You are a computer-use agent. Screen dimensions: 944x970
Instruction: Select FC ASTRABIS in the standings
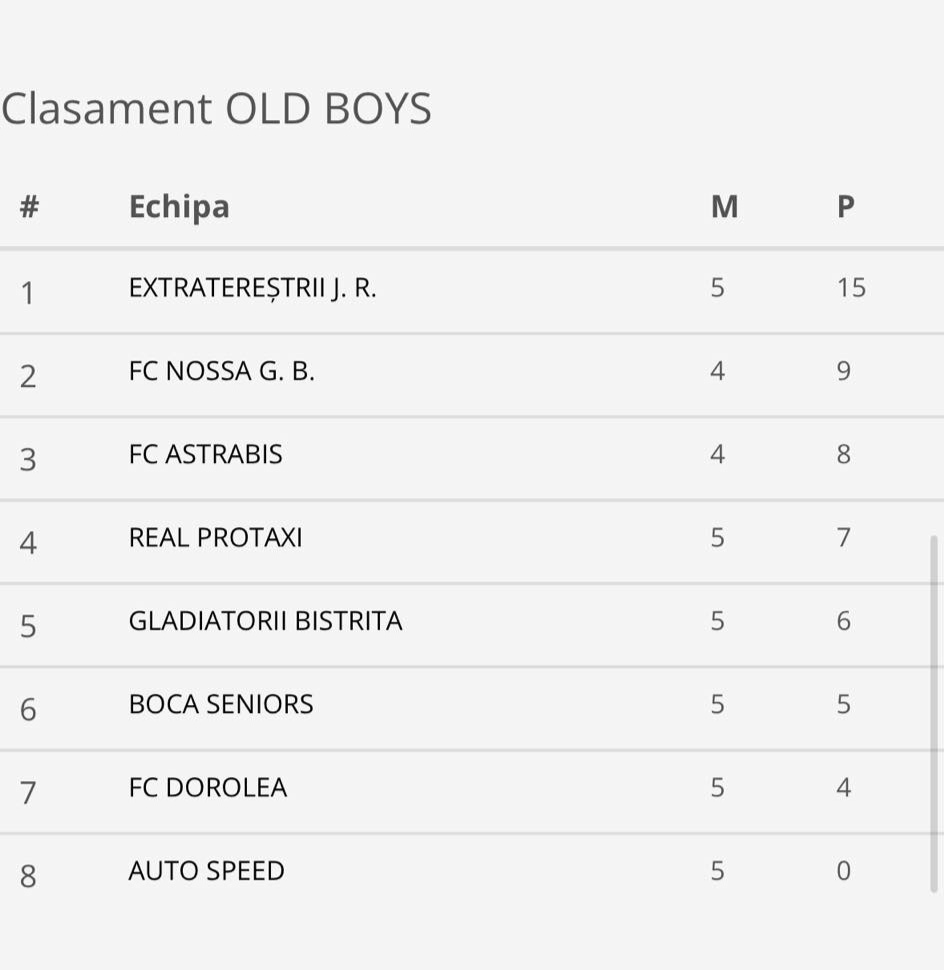coord(205,454)
